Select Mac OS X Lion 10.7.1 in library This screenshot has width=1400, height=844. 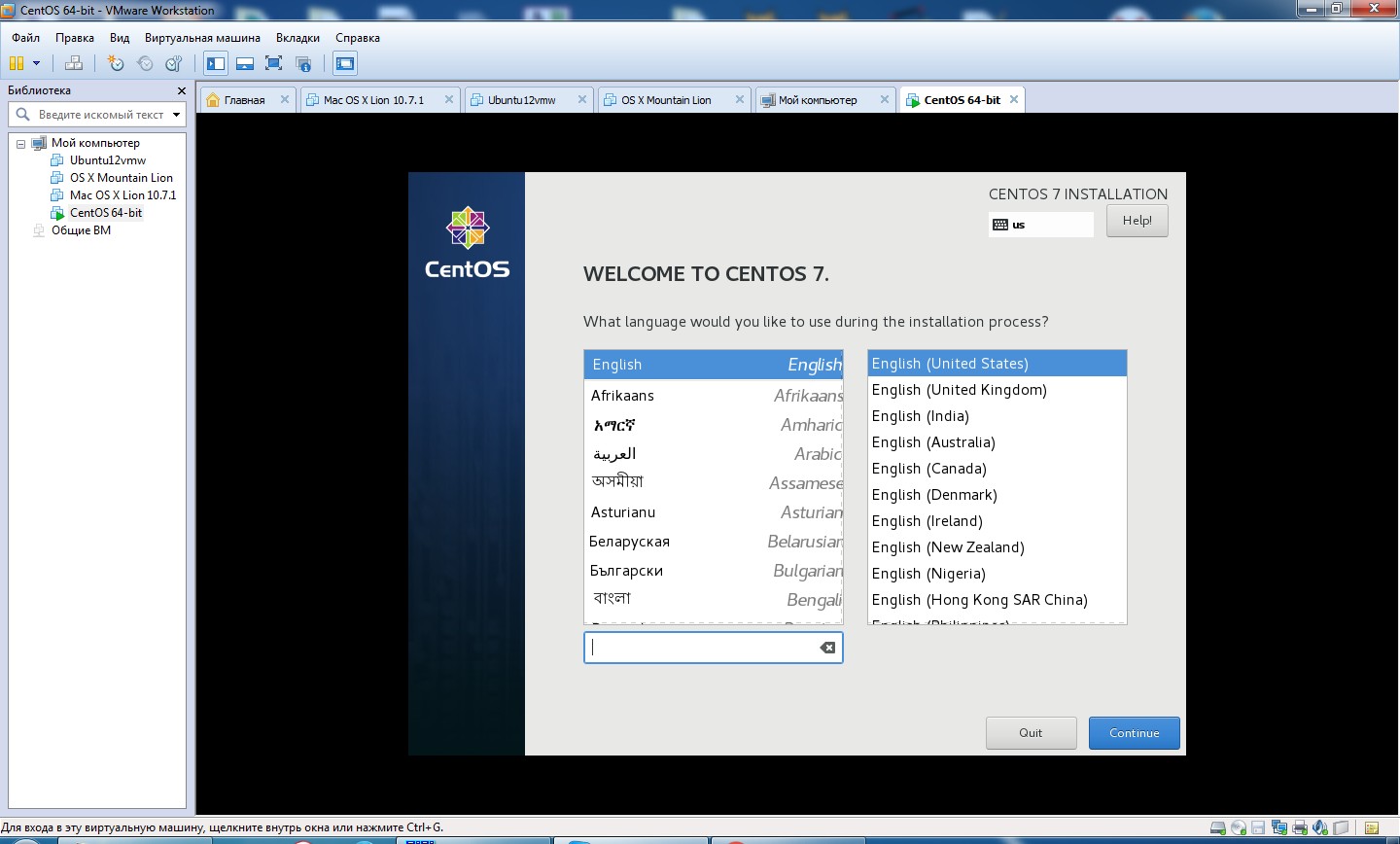(x=122, y=195)
